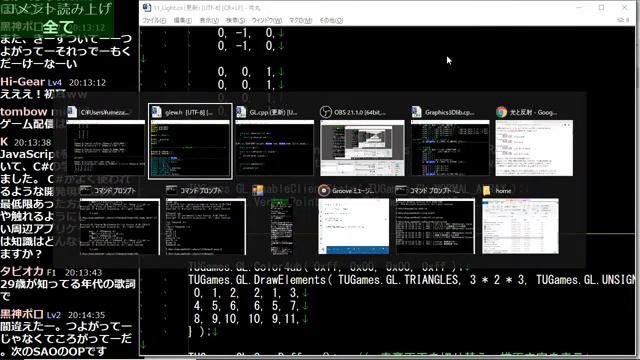Open the その他(O) menu

point(331,20)
